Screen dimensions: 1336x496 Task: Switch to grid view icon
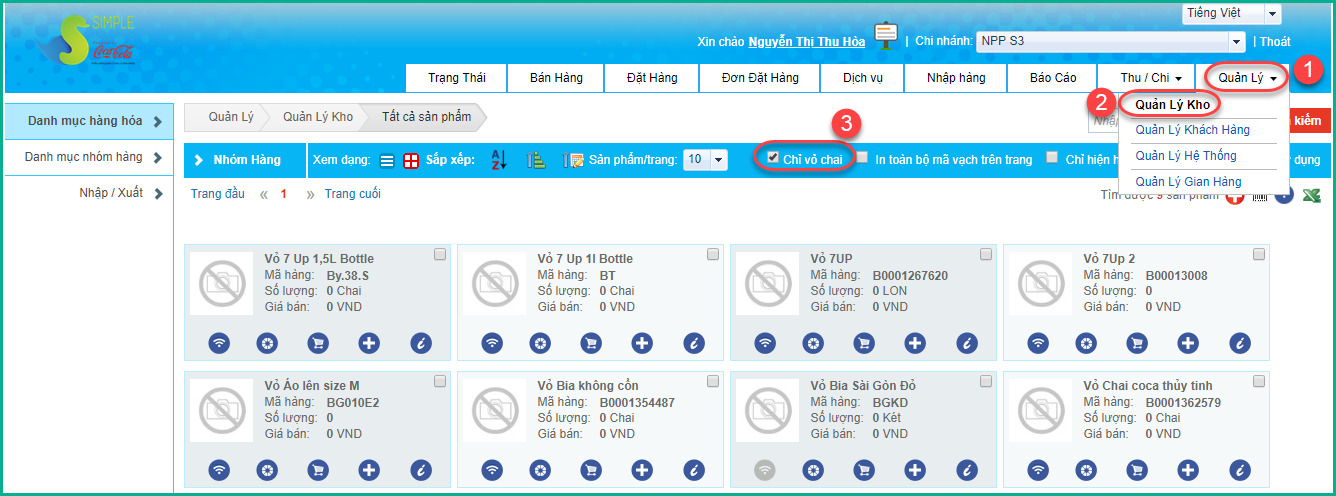click(x=411, y=160)
